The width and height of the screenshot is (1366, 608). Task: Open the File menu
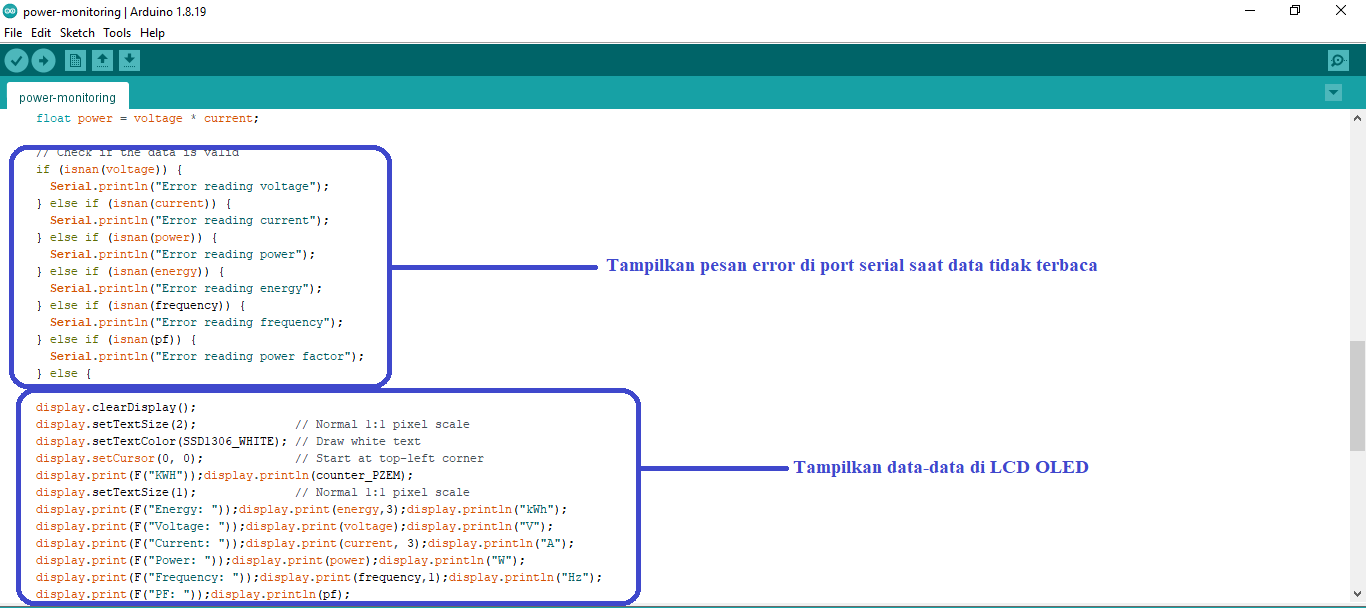13,33
